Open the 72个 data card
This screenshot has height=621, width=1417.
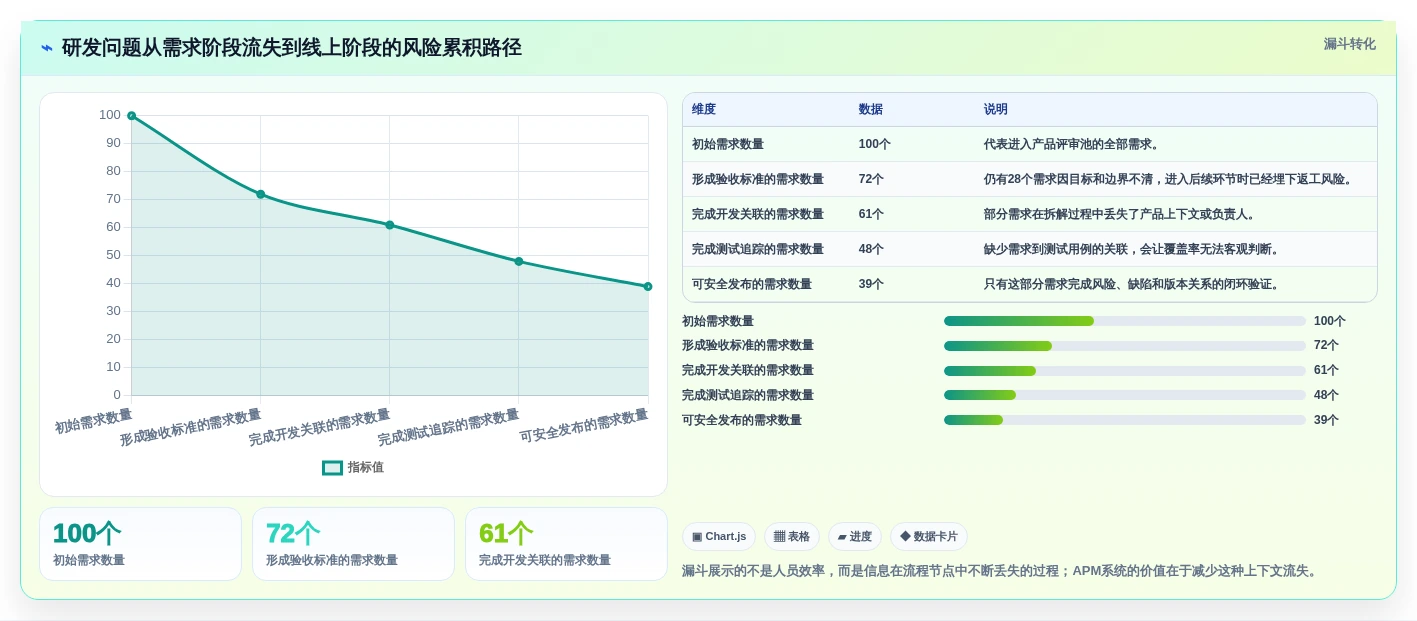pyautogui.click(x=353, y=544)
